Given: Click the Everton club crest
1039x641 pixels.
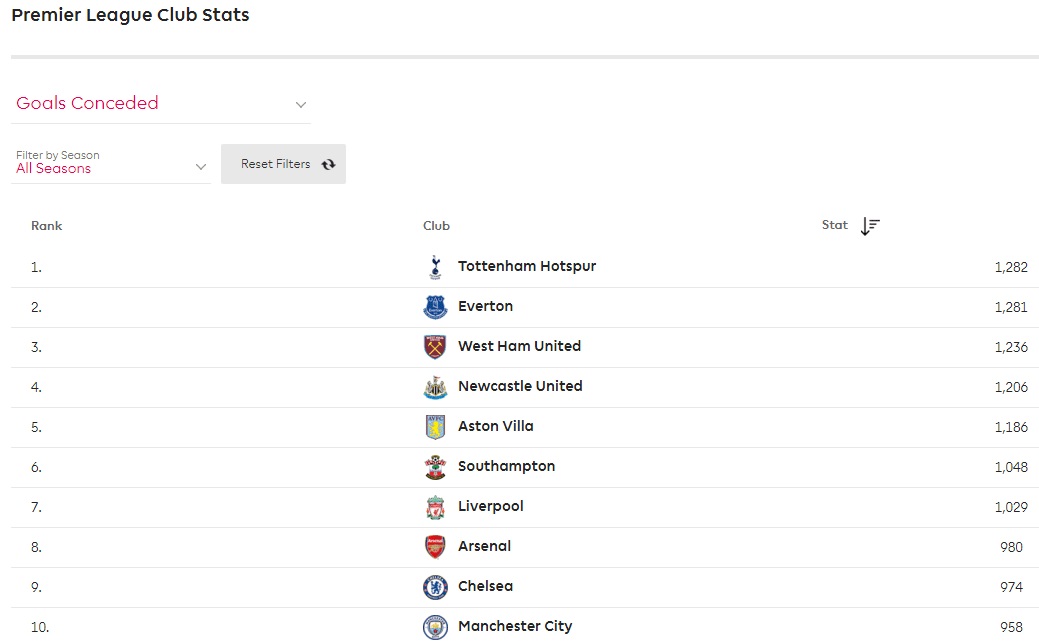Looking at the screenshot, I should pos(434,307).
